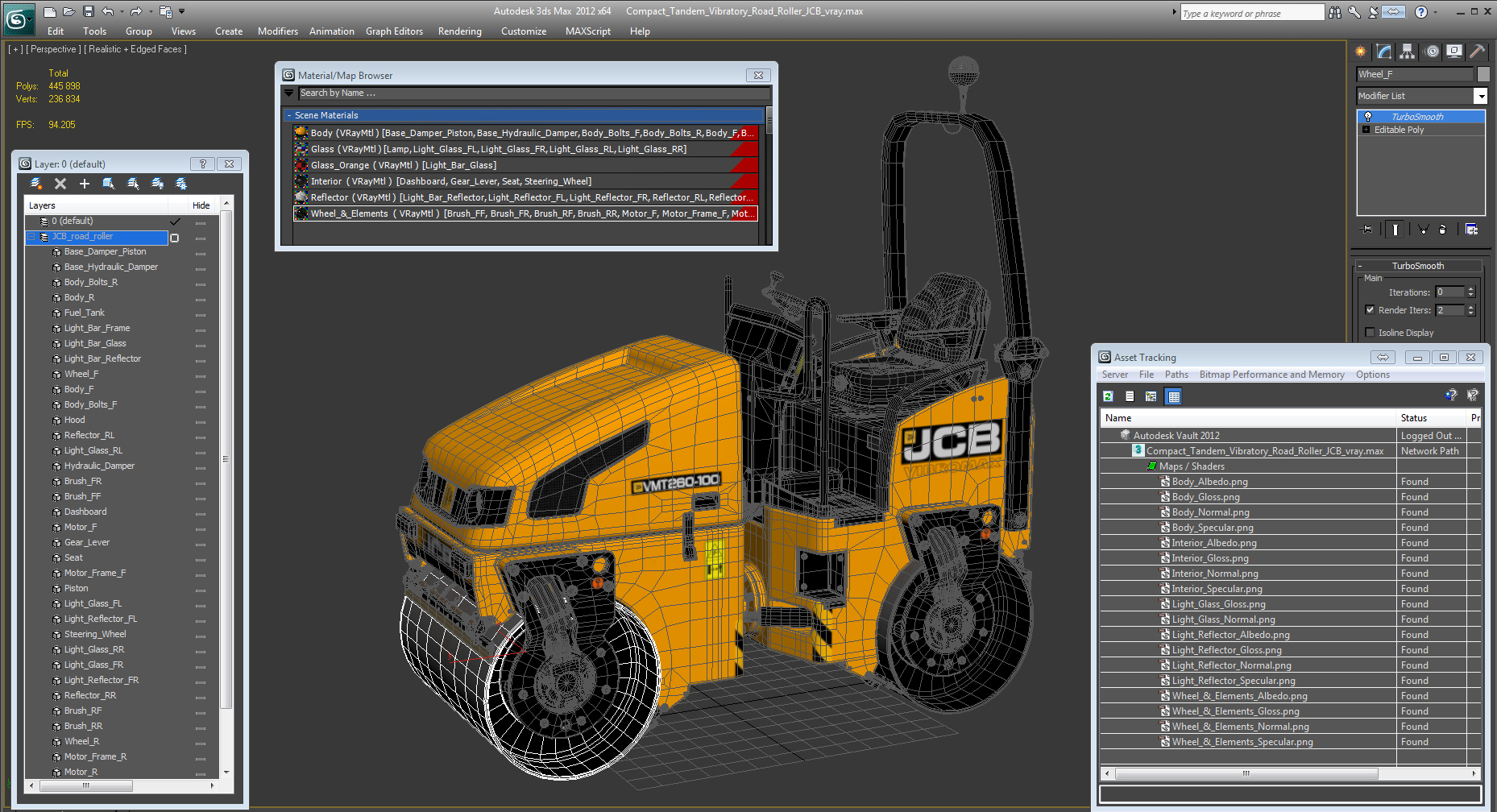Open the Modifier List dropdown

point(1480,96)
